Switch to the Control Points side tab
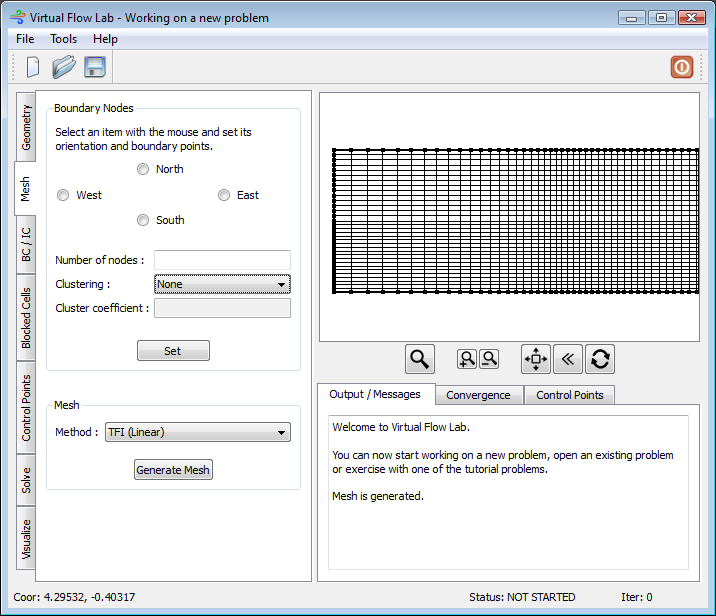 (26, 408)
